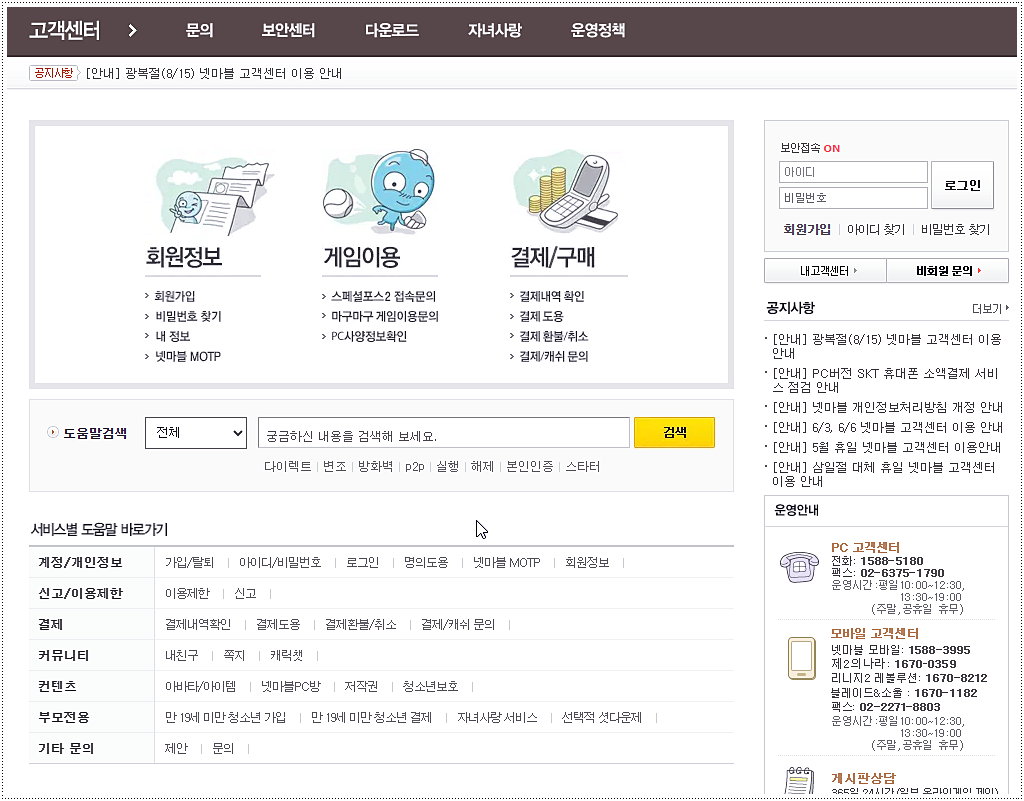Open 이용제한 in 신고/이용제한 row
This screenshot has height=801, width=1024.
coord(187,593)
